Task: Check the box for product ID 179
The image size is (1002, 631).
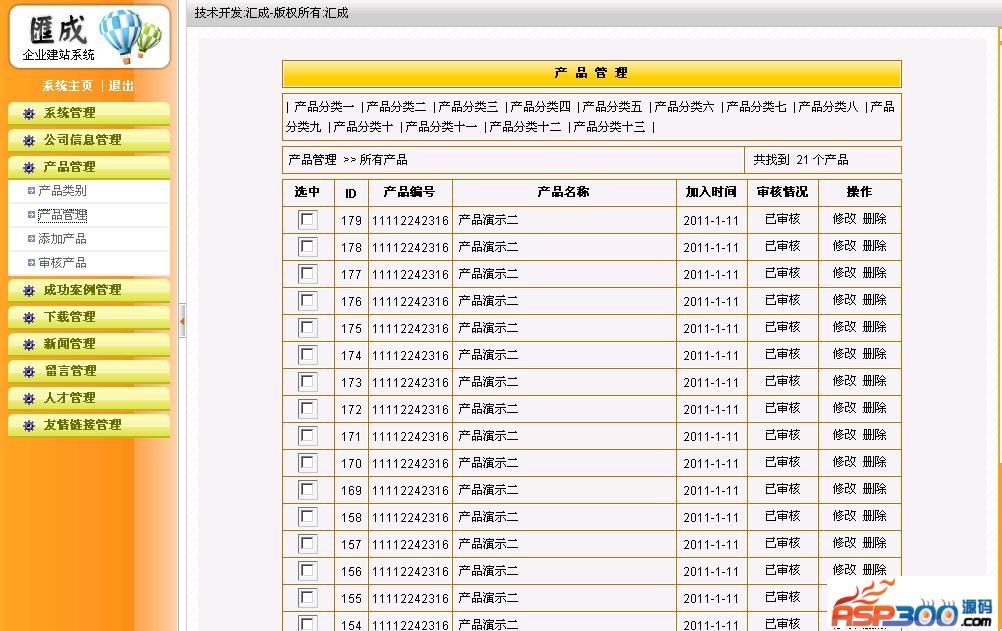Action: [x=308, y=220]
